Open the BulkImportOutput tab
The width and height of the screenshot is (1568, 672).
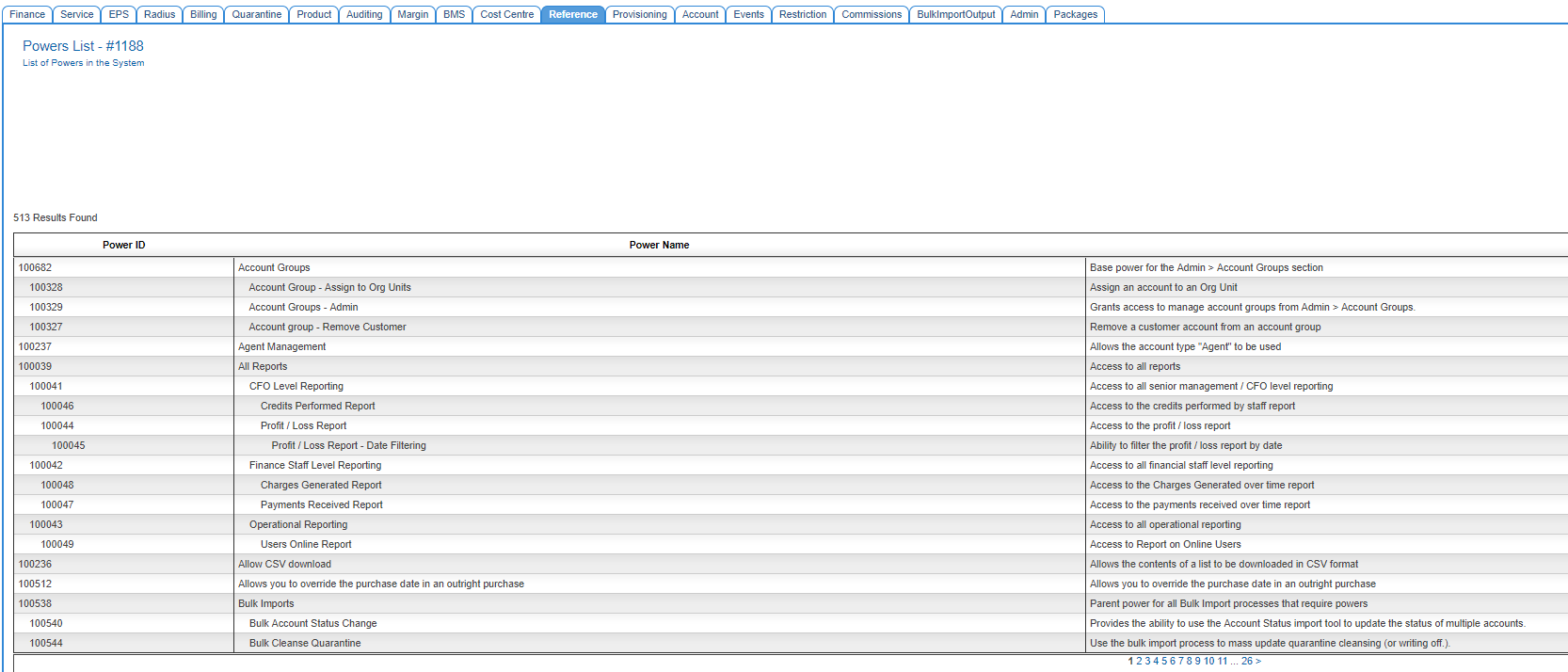pyautogui.click(x=955, y=14)
